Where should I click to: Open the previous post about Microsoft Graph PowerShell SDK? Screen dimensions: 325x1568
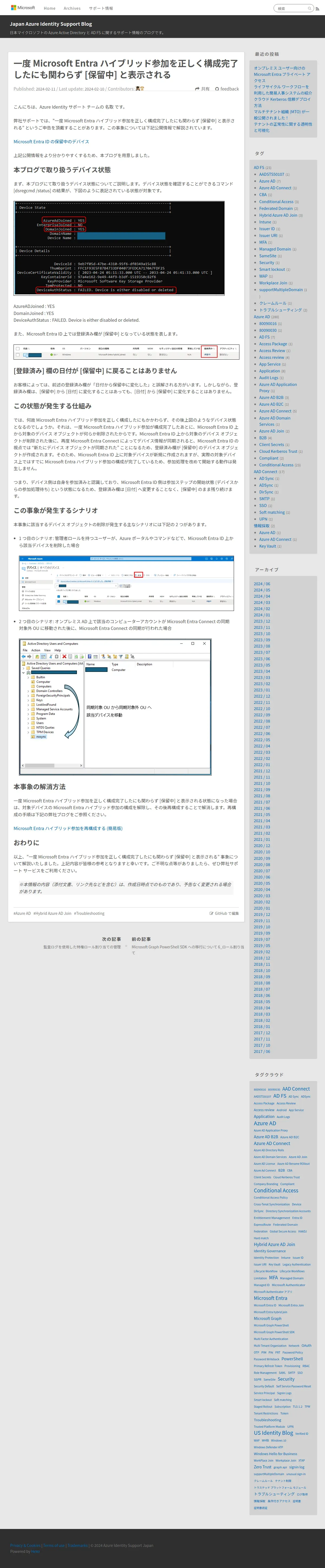tap(187, 949)
